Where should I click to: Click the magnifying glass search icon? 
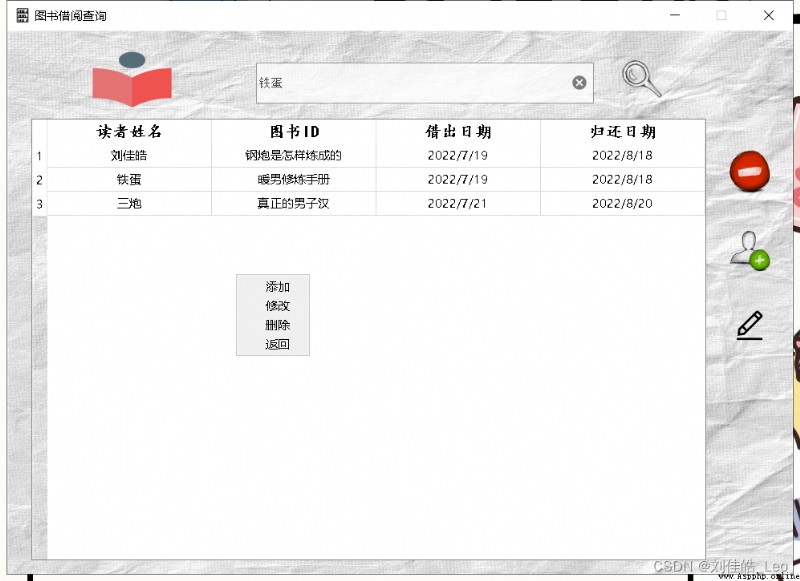(641, 79)
